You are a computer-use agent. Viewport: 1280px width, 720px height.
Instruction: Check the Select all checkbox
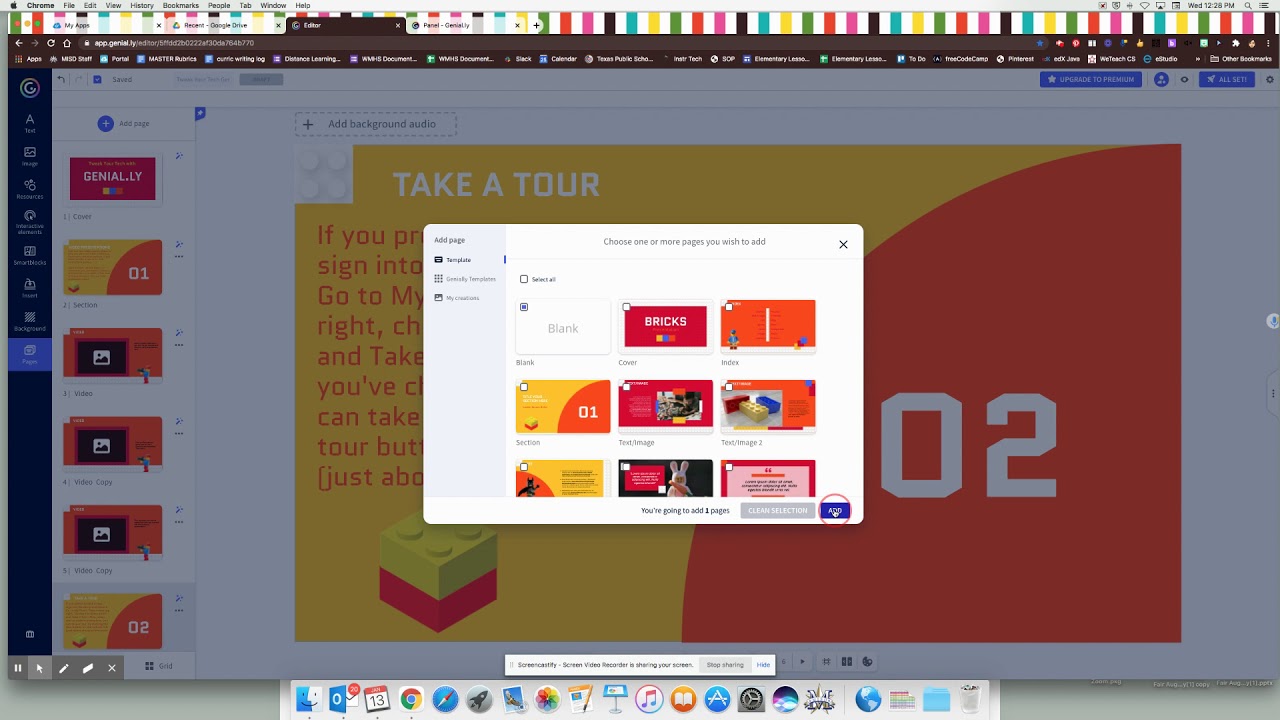524,279
